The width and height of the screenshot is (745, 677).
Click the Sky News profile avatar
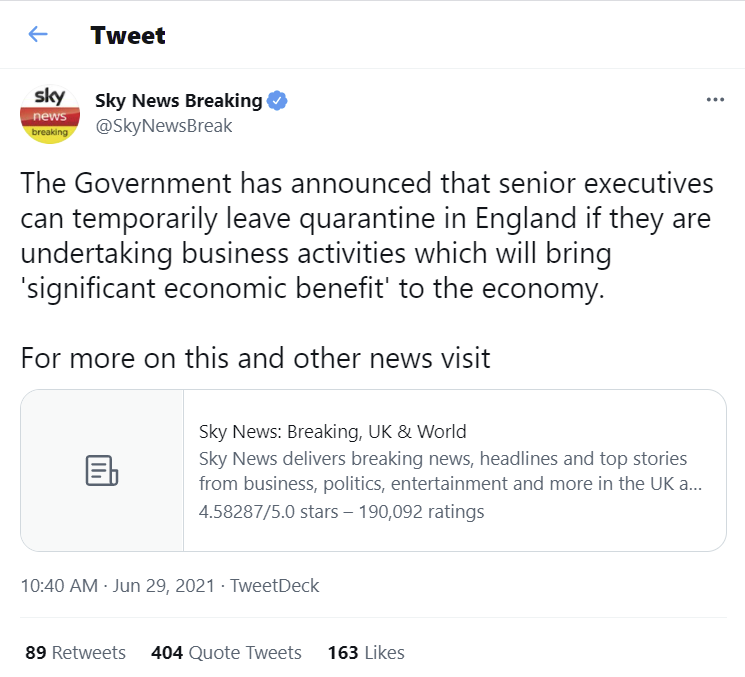coord(50,113)
